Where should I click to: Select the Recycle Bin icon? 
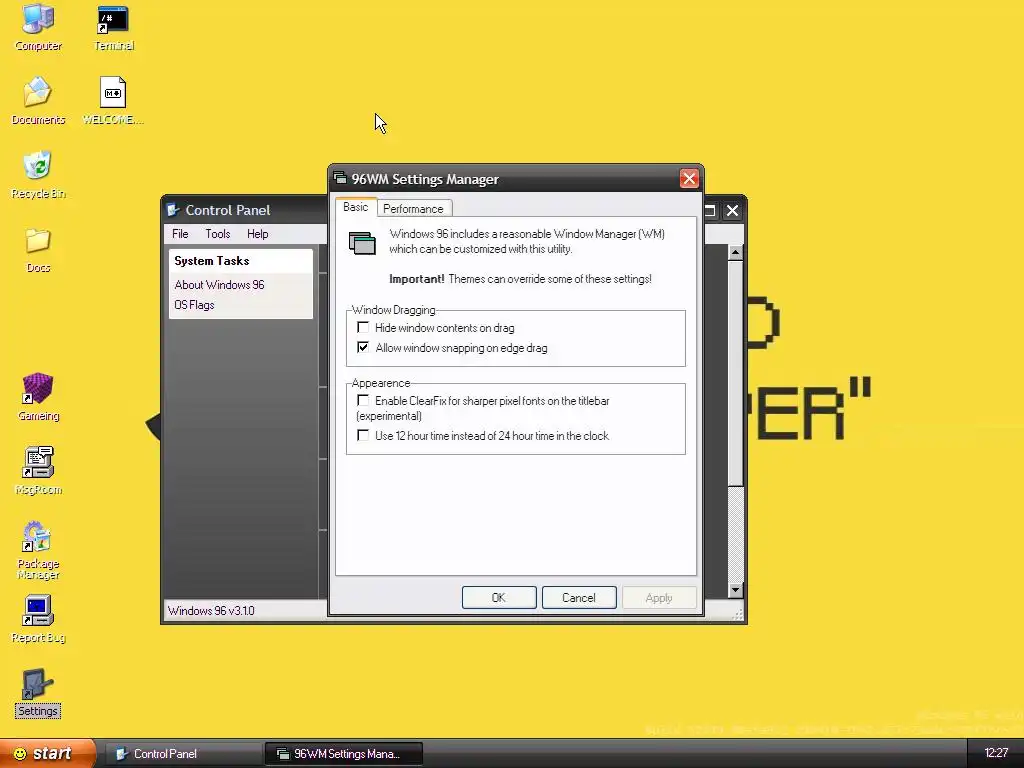(38, 174)
